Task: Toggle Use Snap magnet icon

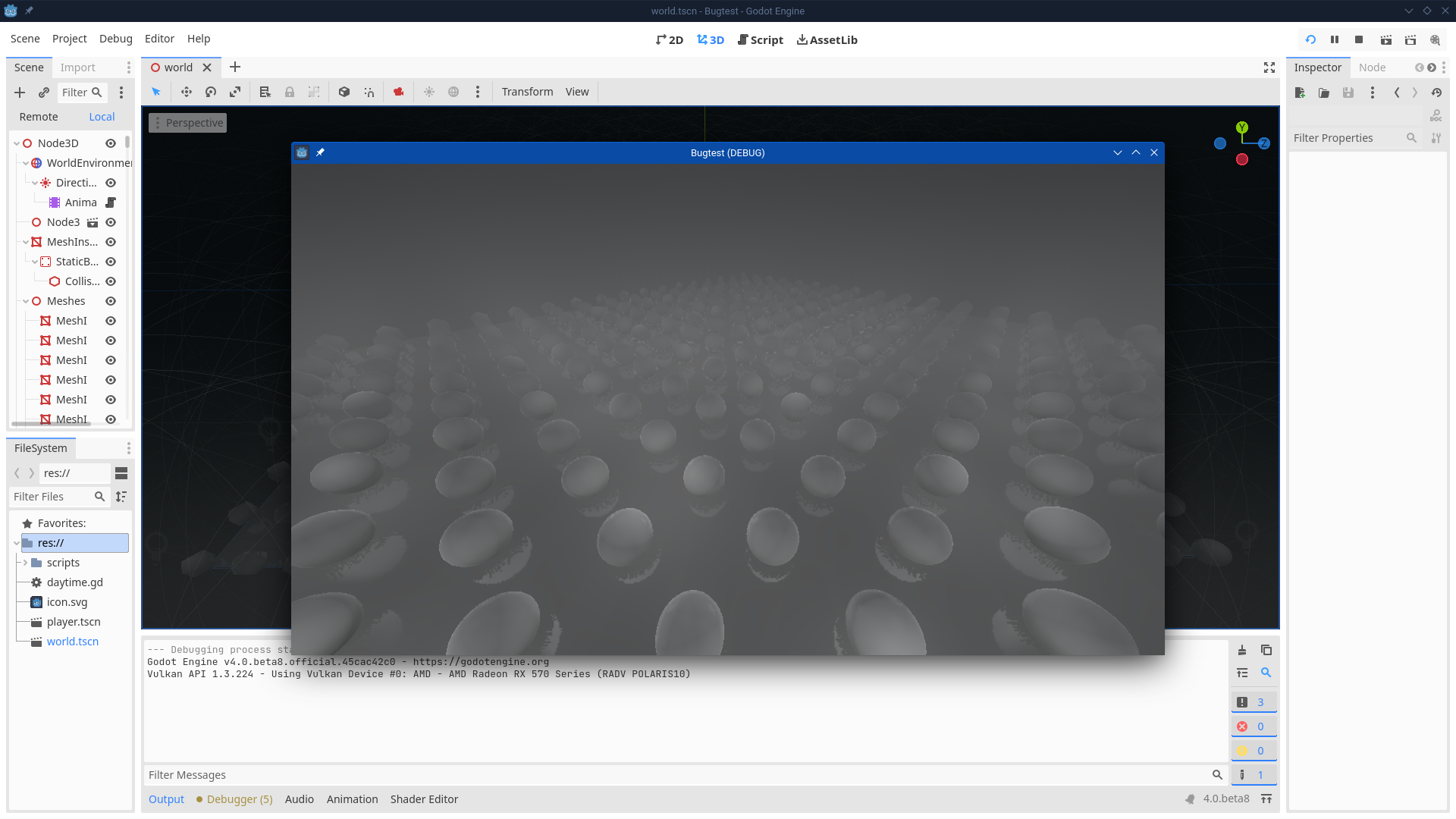Action: click(369, 92)
